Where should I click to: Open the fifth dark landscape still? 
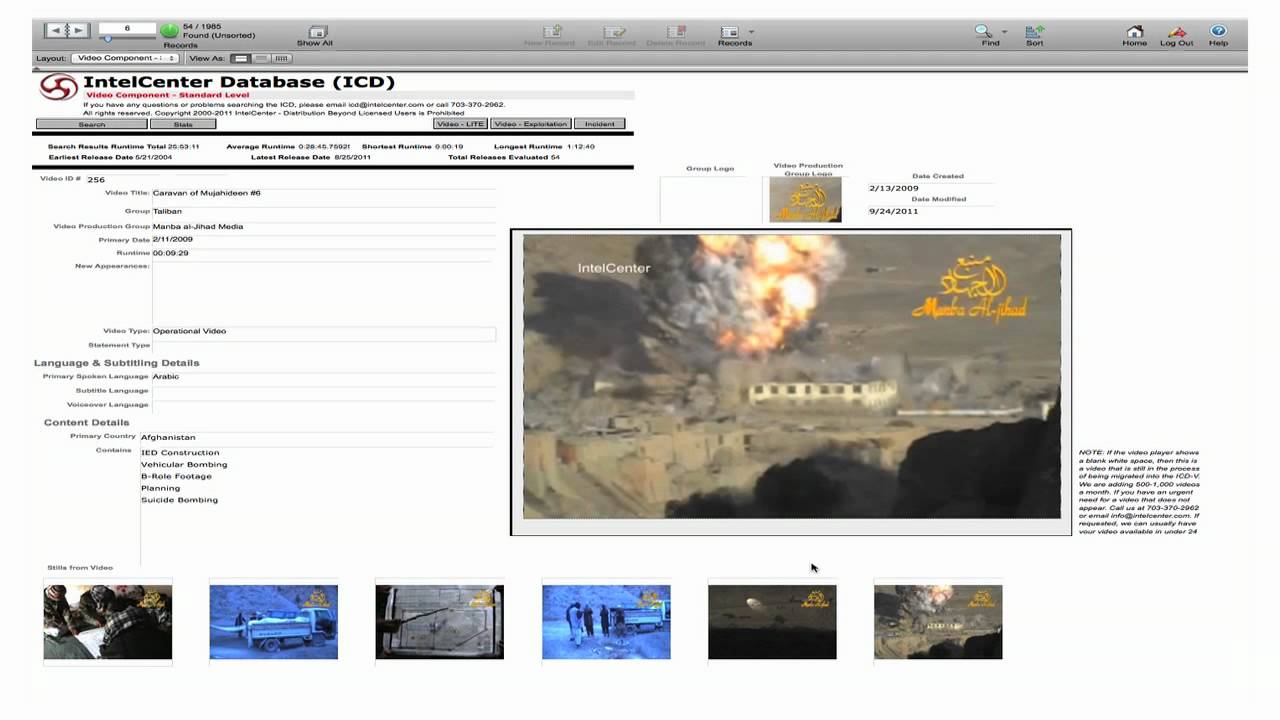point(772,622)
